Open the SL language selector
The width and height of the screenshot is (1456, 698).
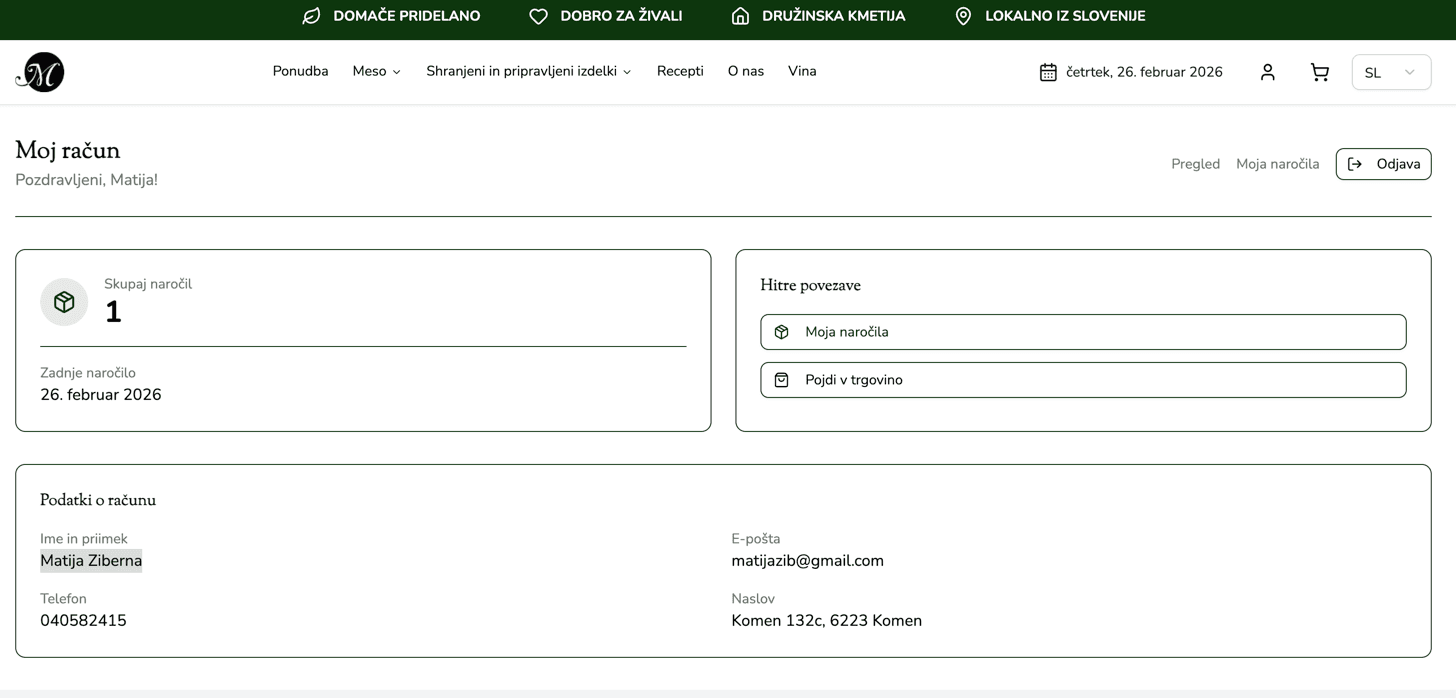(1390, 72)
